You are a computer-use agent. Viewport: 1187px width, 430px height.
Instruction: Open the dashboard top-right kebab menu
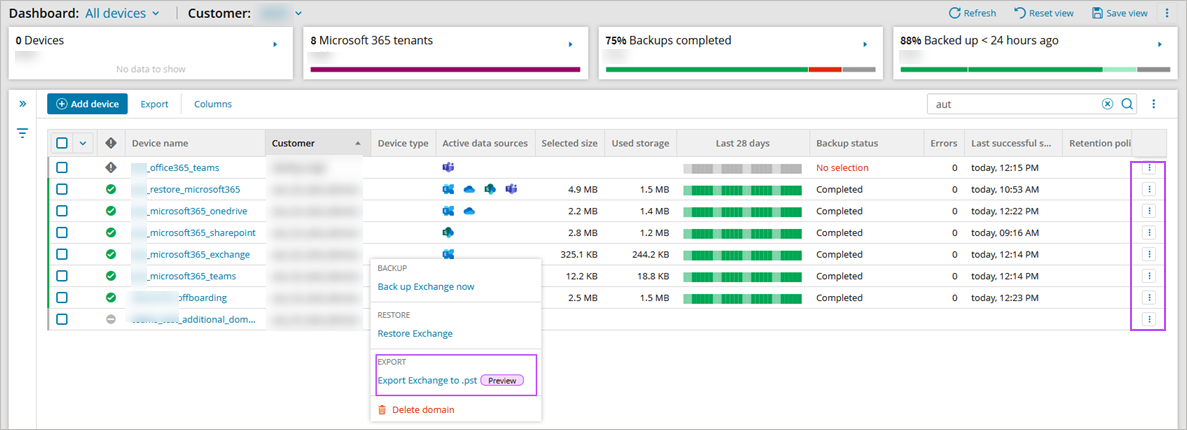point(1167,13)
